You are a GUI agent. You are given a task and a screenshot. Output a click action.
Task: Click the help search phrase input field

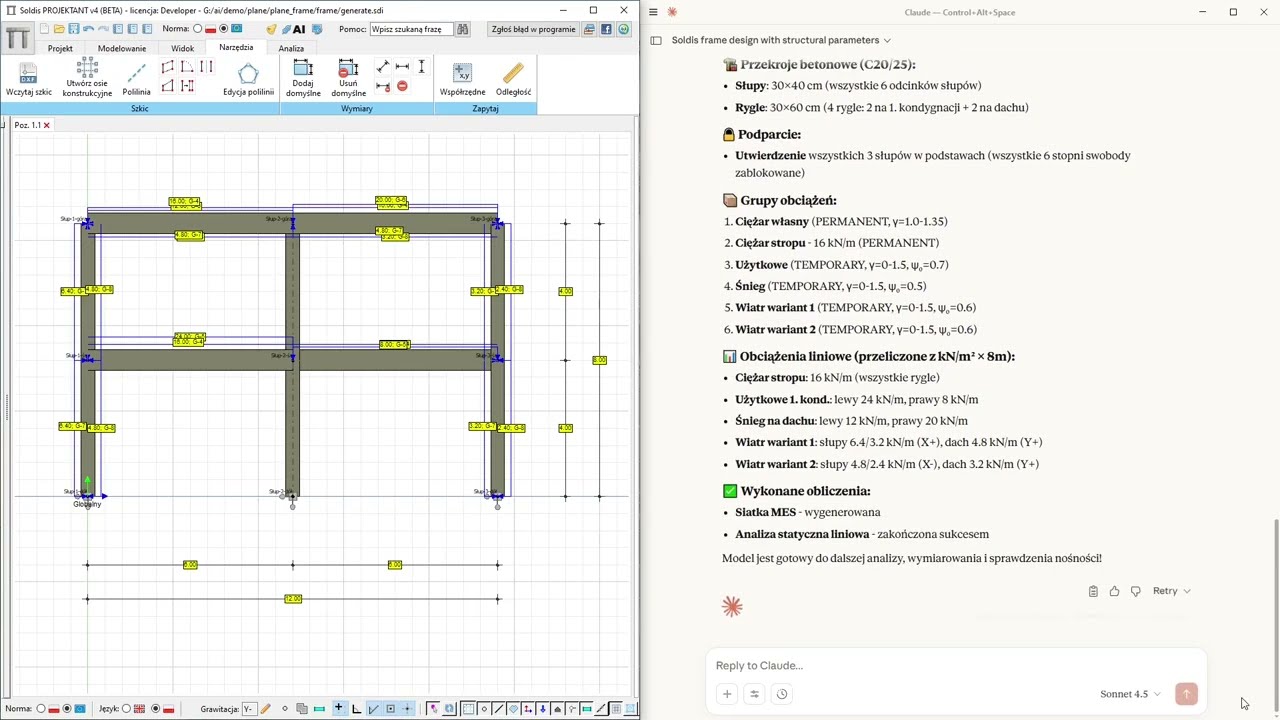tap(411, 29)
